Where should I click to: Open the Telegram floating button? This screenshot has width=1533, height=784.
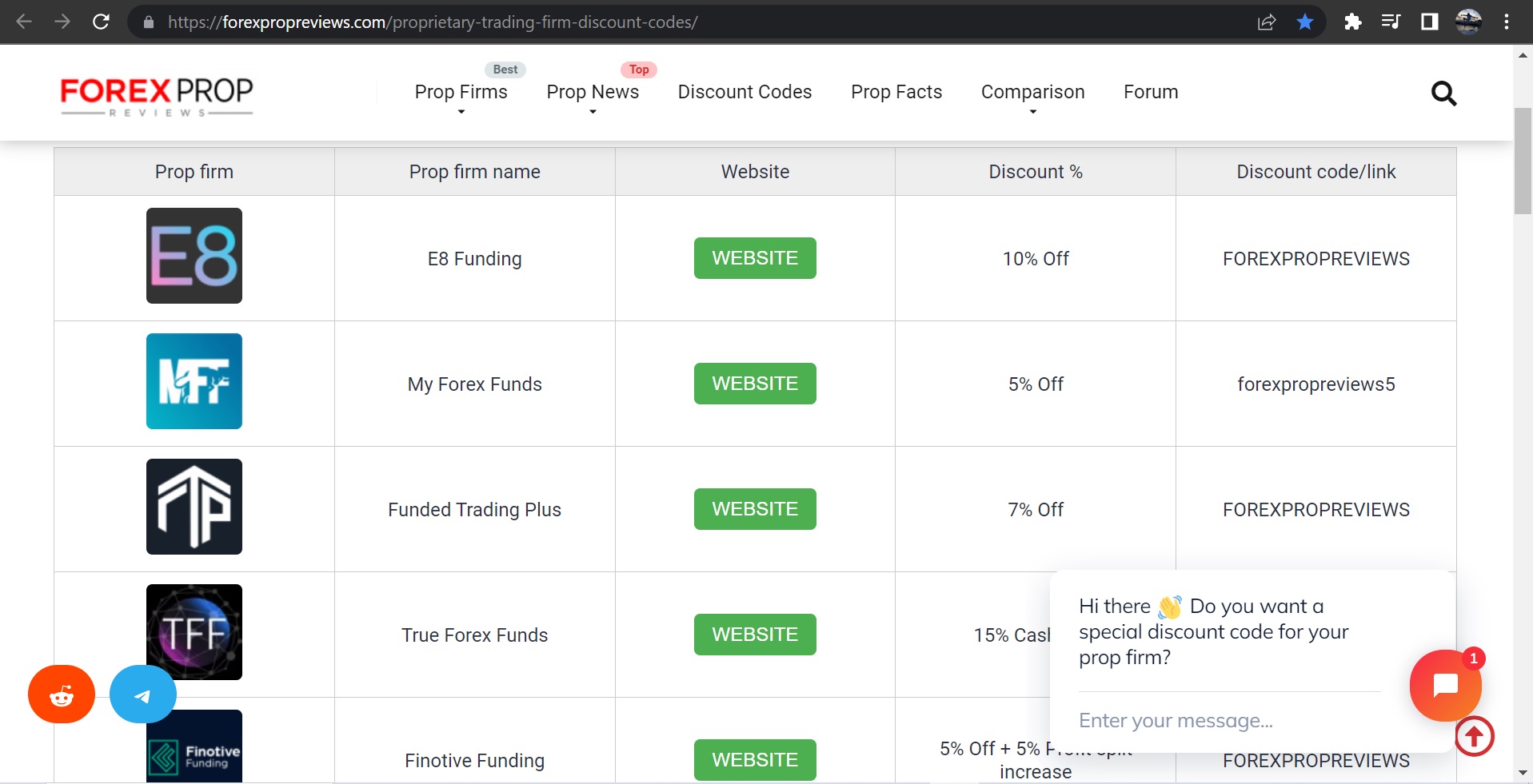pyautogui.click(x=142, y=694)
